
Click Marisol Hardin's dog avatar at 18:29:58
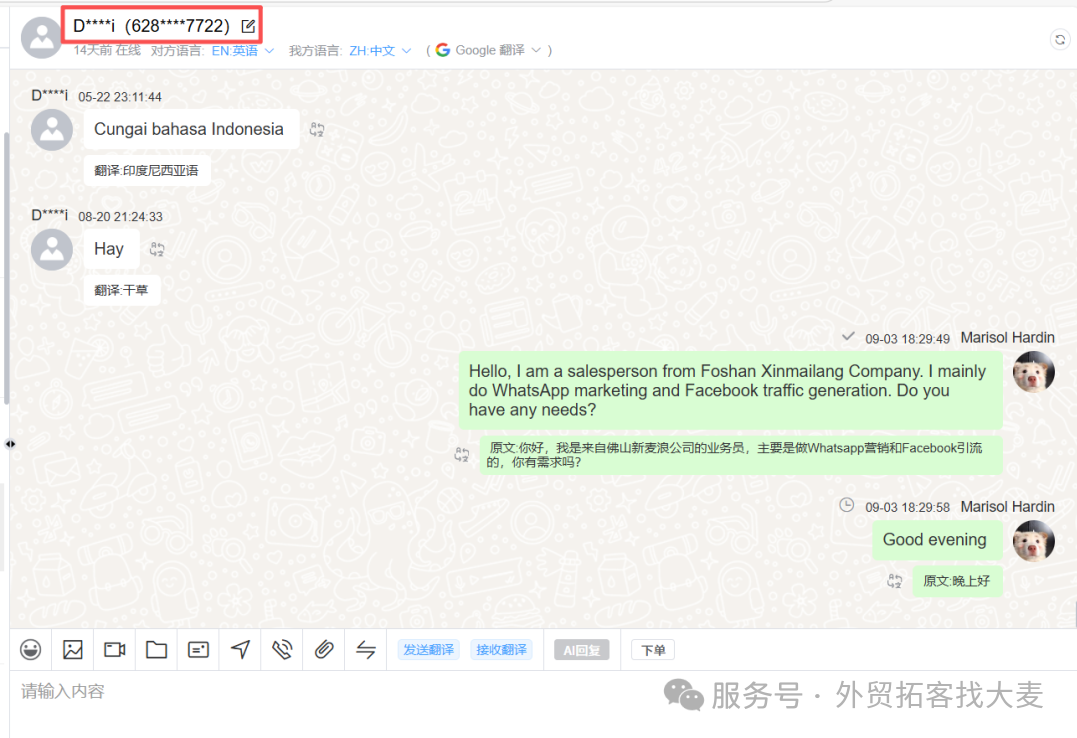[1034, 541]
